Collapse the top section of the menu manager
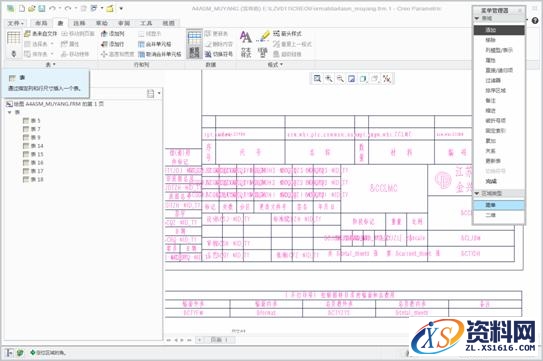543x361 pixels. coord(477,18)
